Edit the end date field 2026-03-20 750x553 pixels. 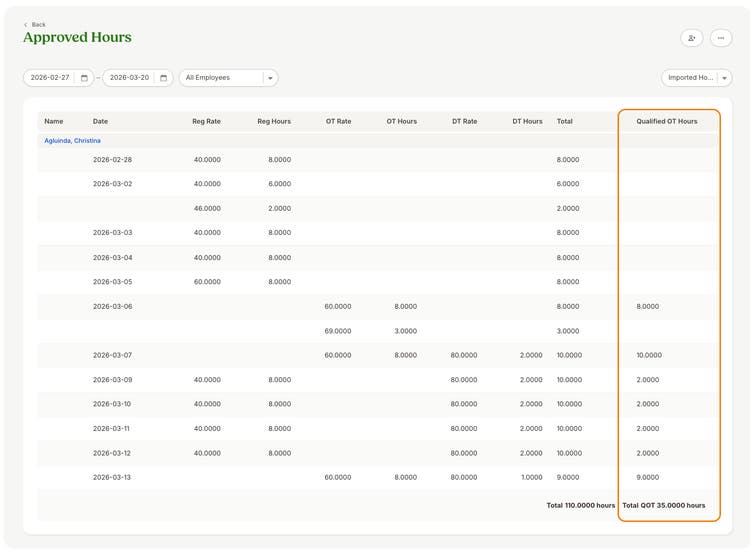pyautogui.click(x=129, y=77)
